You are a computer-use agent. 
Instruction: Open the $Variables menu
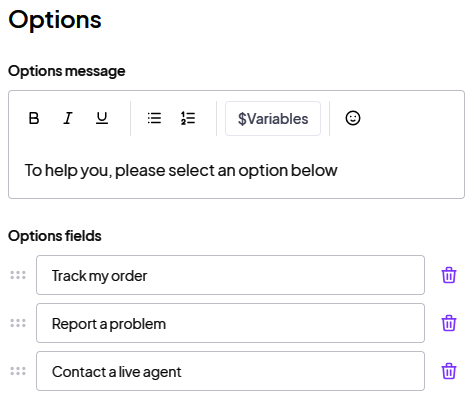tap(273, 119)
